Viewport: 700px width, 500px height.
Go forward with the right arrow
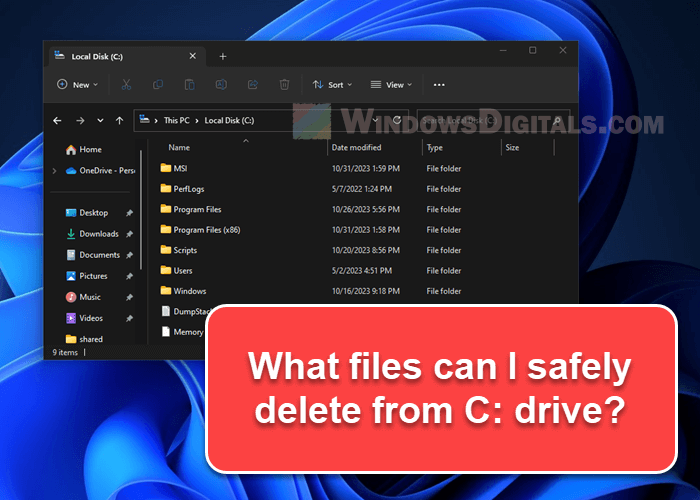[x=80, y=121]
